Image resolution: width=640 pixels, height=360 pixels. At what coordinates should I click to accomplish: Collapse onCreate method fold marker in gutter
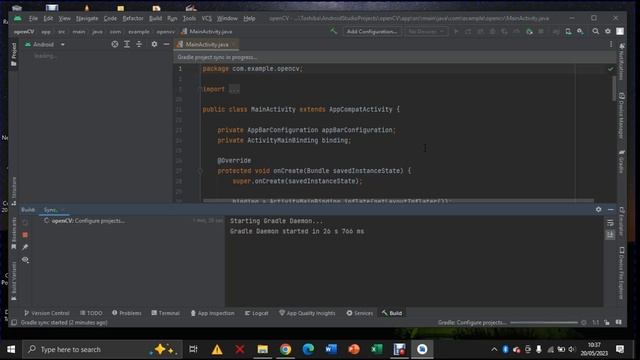pos(200,171)
